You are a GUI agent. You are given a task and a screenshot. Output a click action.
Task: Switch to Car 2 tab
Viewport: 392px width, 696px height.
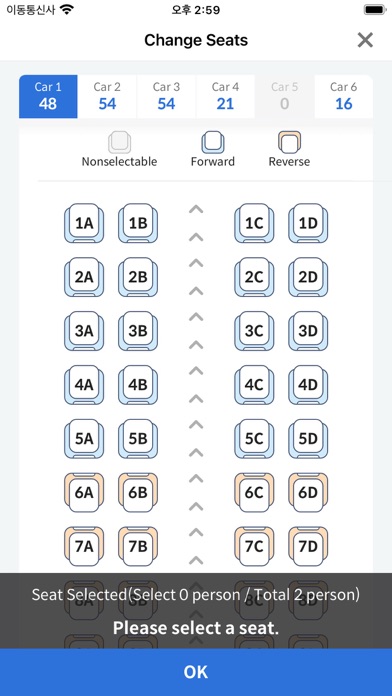pos(107,96)
